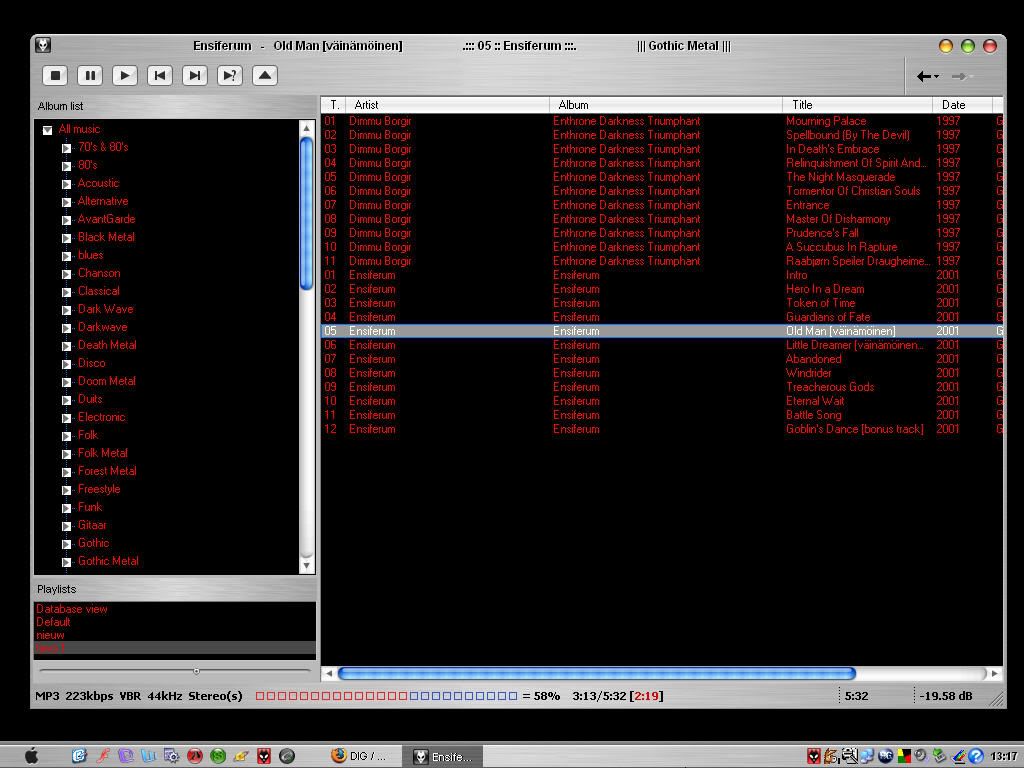Screen dimensions: 1024x768
Task: Click the T. track number column header
Action: tap(334, 104)
